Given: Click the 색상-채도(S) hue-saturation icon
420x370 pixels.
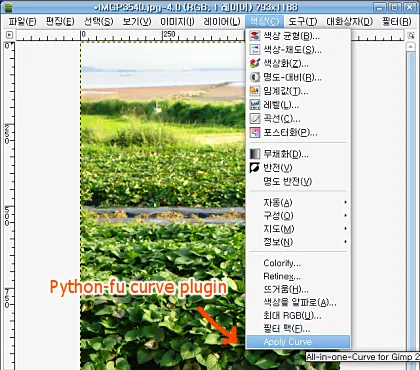Looking at the screenshot, I should tap(255, 50).
